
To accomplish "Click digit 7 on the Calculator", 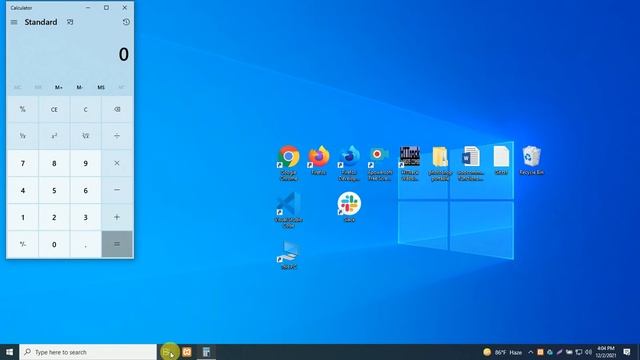I will click(x=23, y=163).
